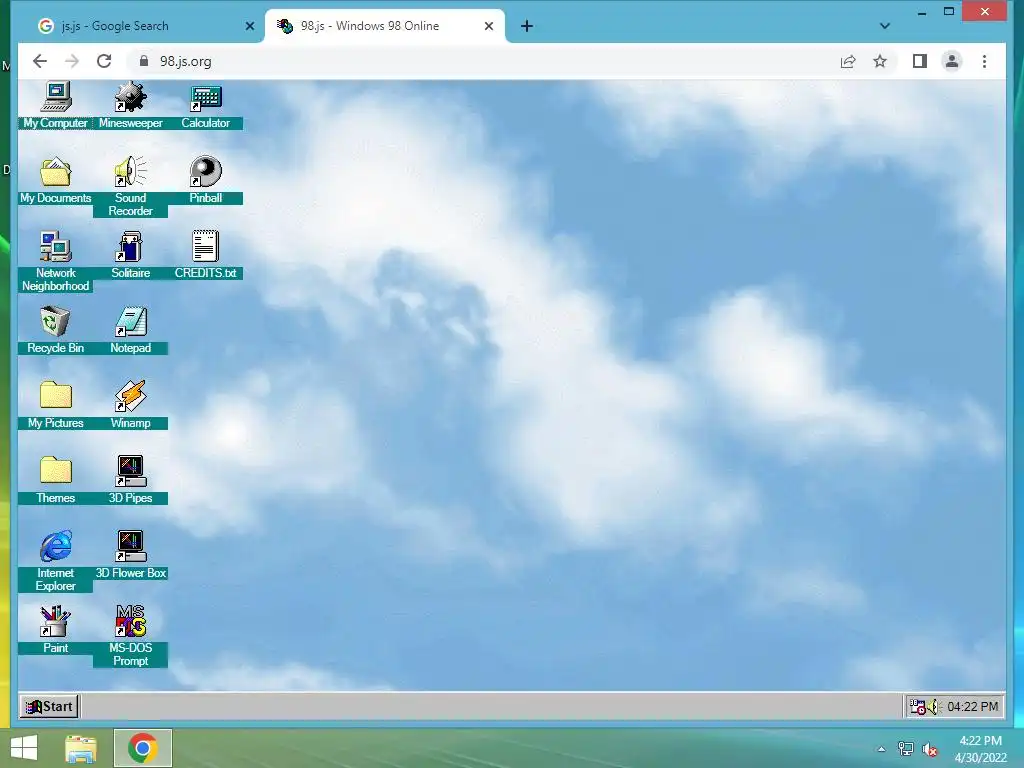
Task: Open the Internet Explorer icon
Action: point(56,561)
